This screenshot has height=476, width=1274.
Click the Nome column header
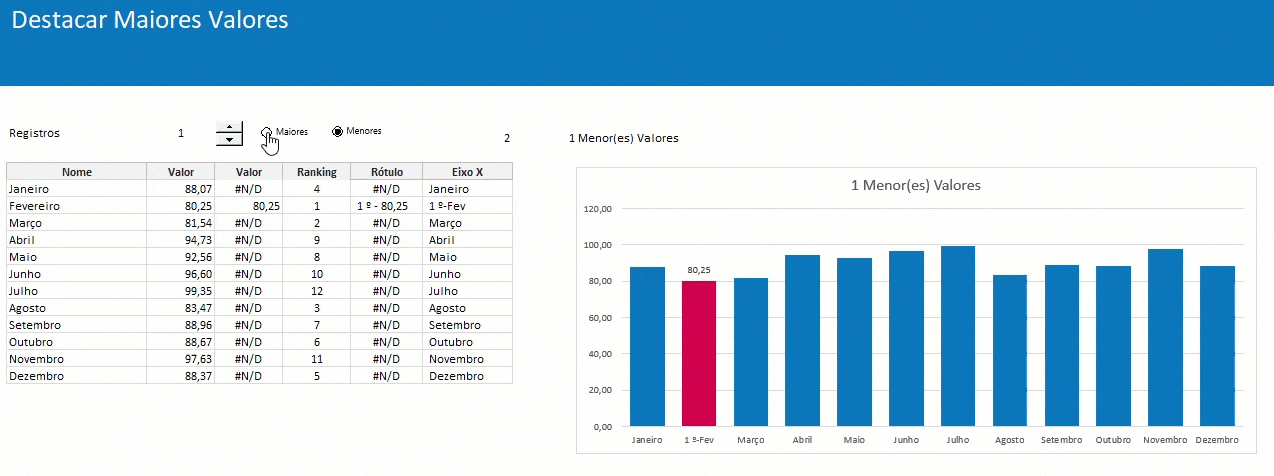(x=77, y=172)
